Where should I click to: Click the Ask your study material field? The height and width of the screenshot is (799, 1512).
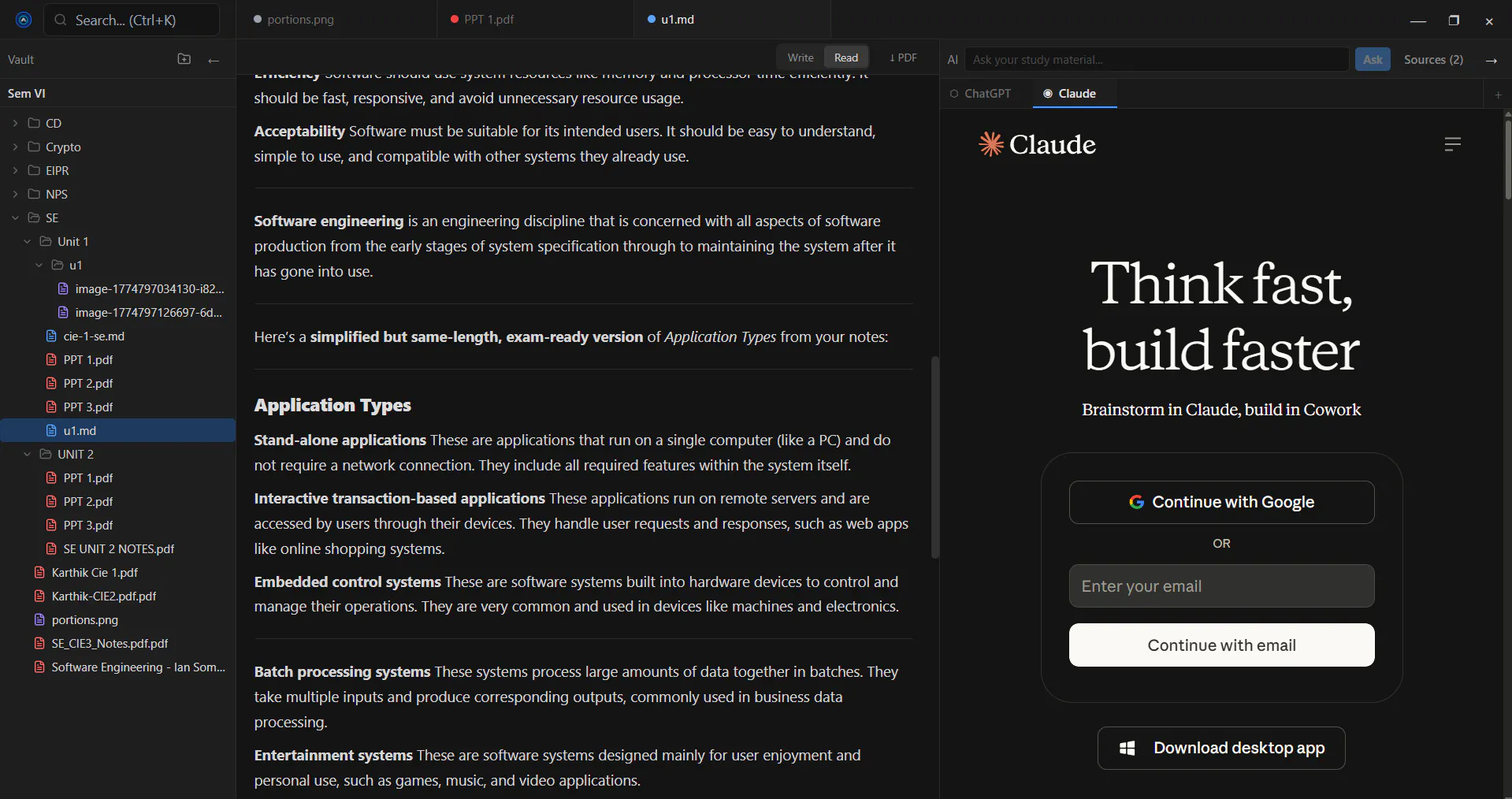pos(1157,59)
